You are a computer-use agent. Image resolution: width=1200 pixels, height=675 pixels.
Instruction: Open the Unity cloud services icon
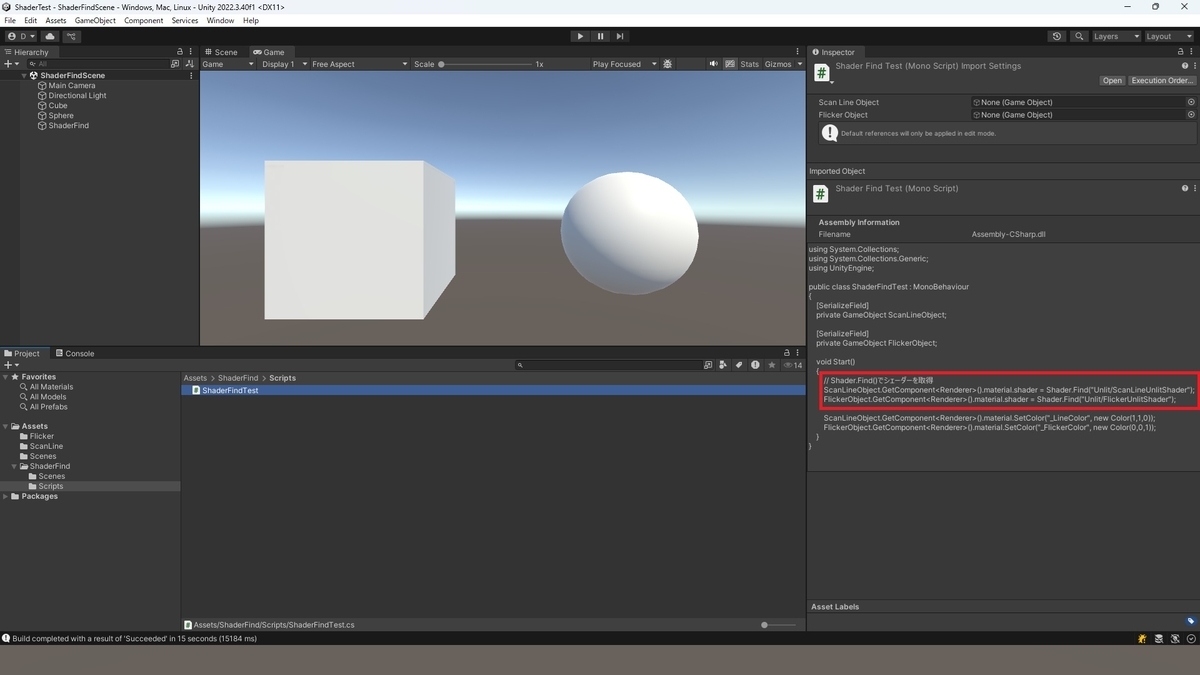pos(49,36)
